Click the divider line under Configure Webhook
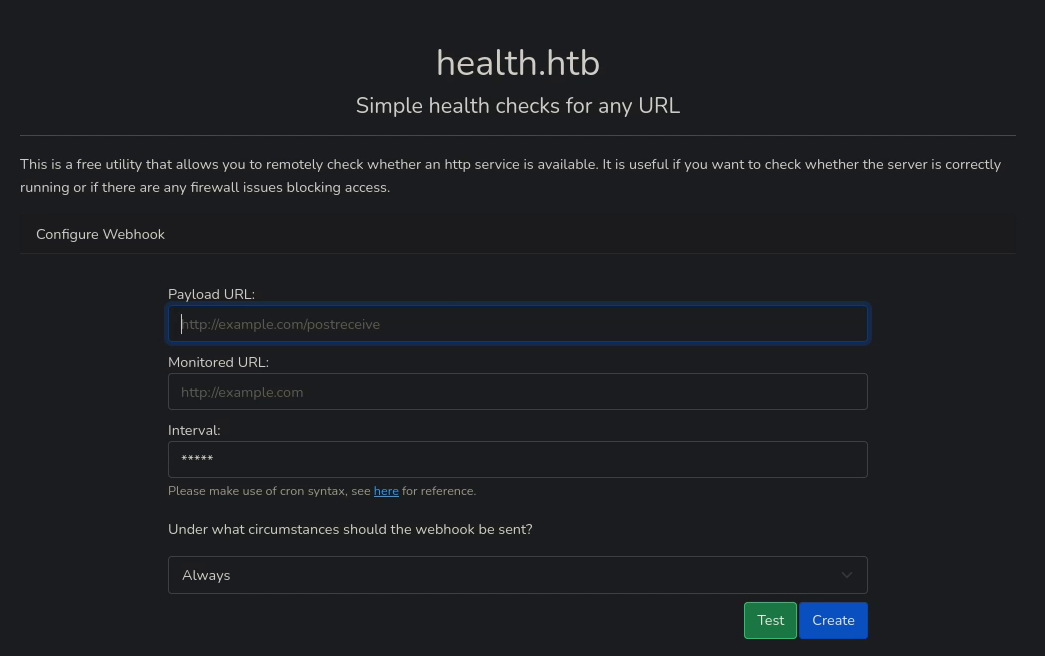The width and height of the screenshot is (1045, 656). click(x=517, y=253)
